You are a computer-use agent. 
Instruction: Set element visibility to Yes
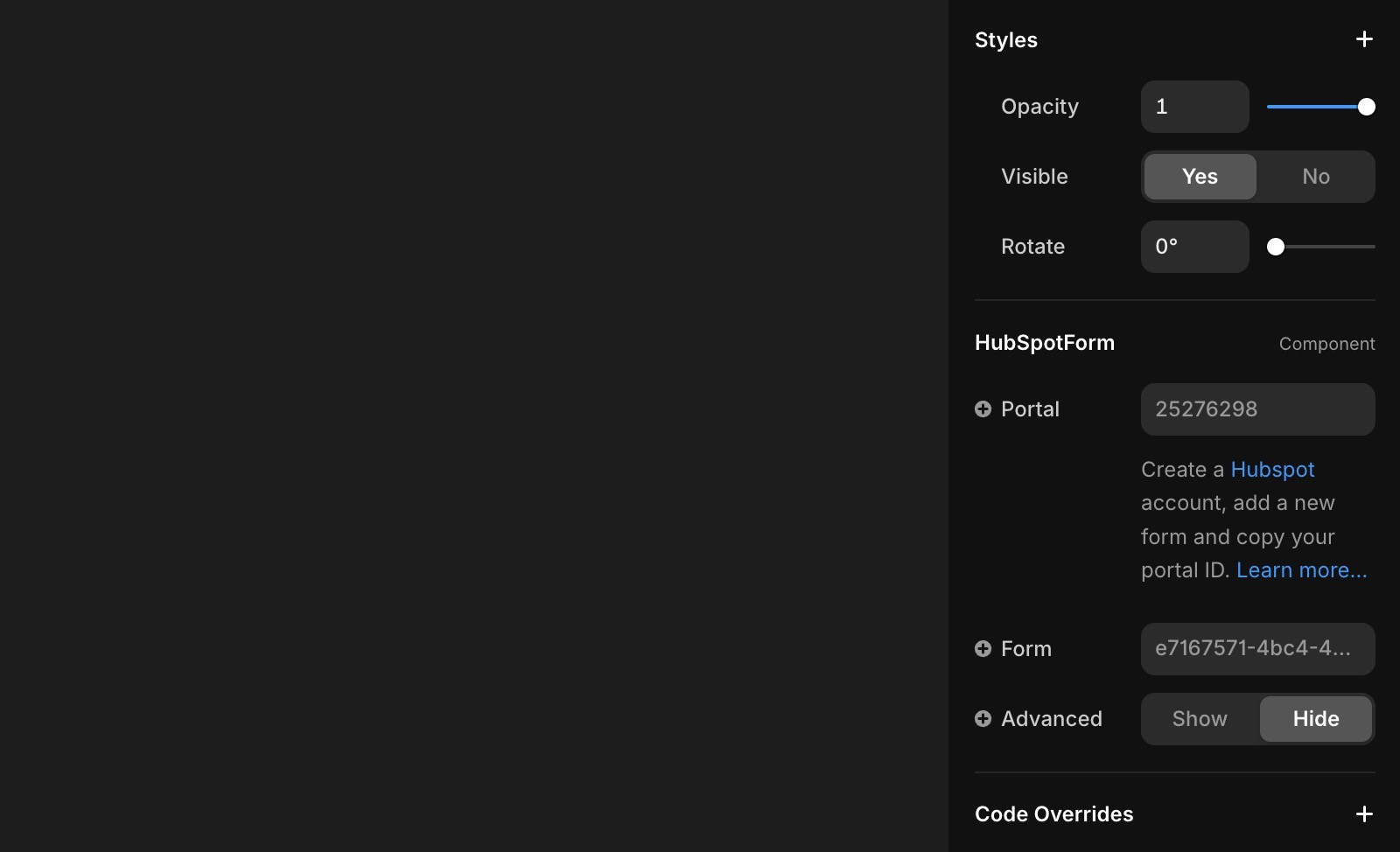[1199, 176]
